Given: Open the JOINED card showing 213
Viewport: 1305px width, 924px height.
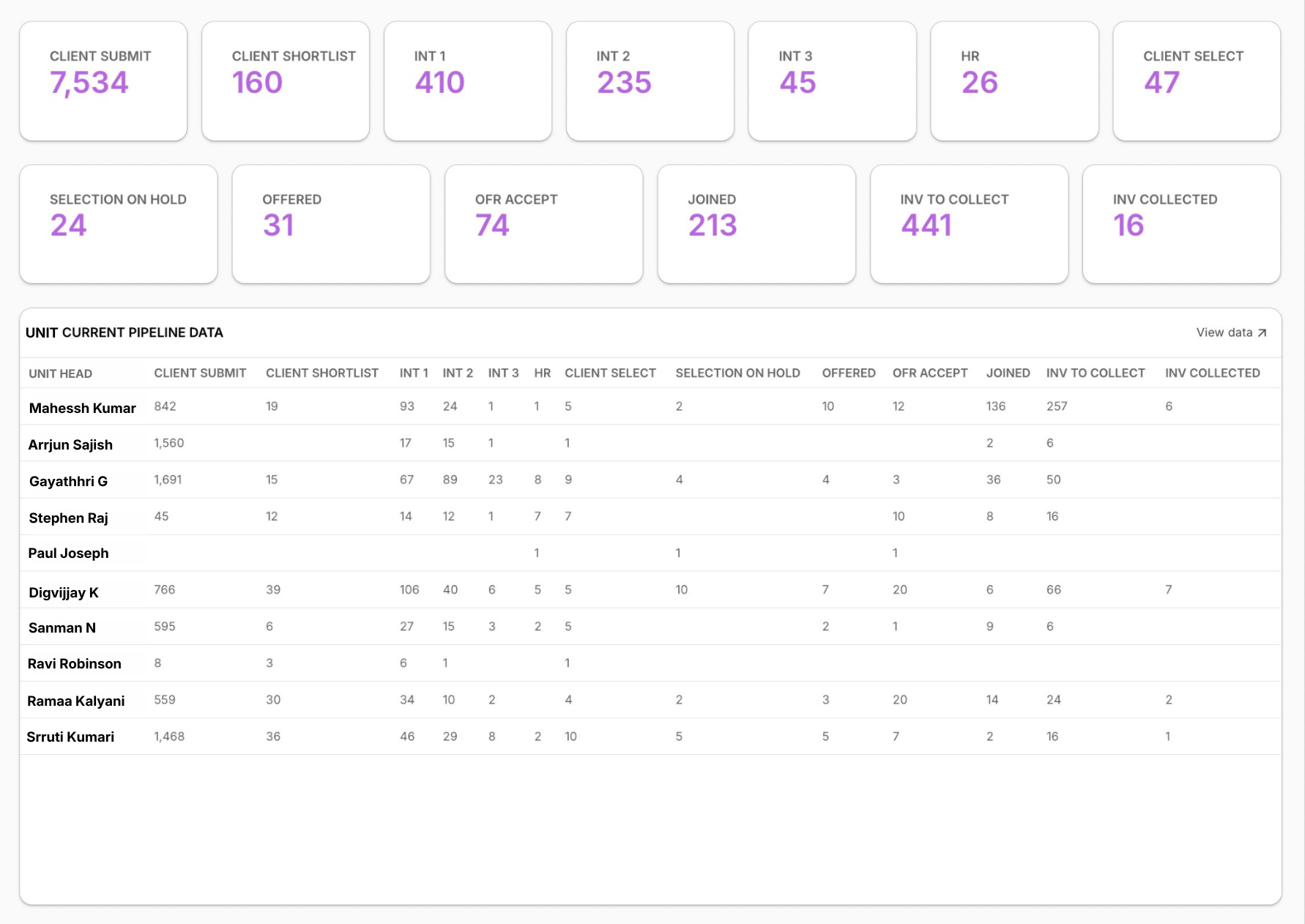Looking at the screenshot, I should click(x=756, y=224).
